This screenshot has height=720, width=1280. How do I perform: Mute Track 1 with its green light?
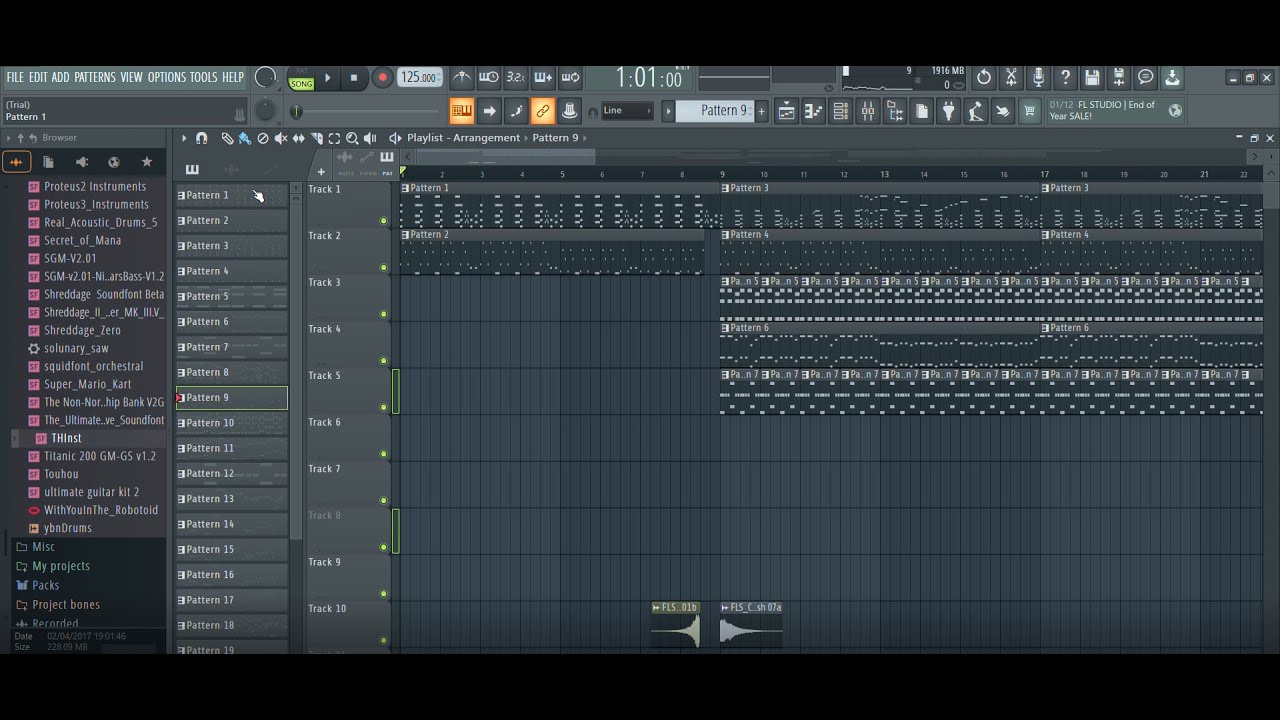[383, 221]
